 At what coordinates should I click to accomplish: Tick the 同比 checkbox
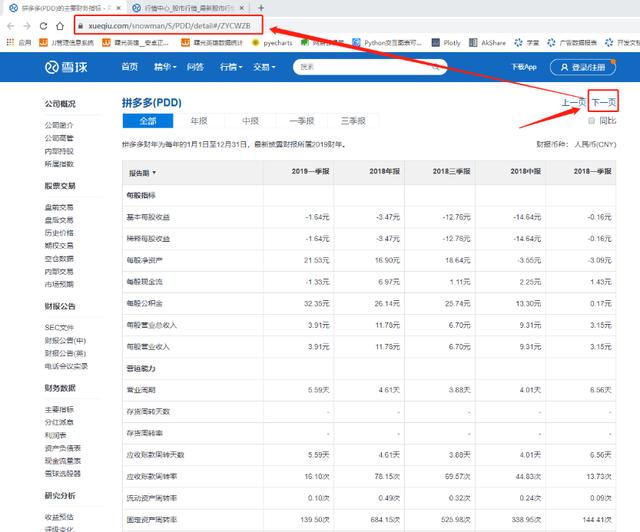pyautogui.click(x=591, y=120)
